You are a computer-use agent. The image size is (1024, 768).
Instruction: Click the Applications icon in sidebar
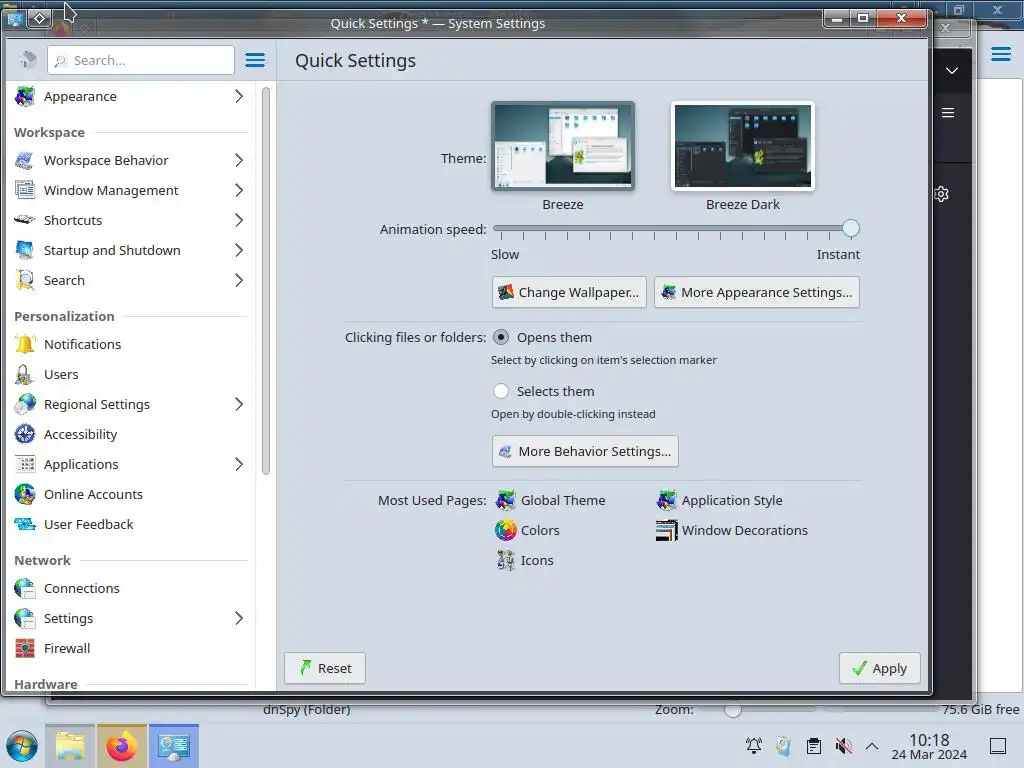tap(25, 464)
